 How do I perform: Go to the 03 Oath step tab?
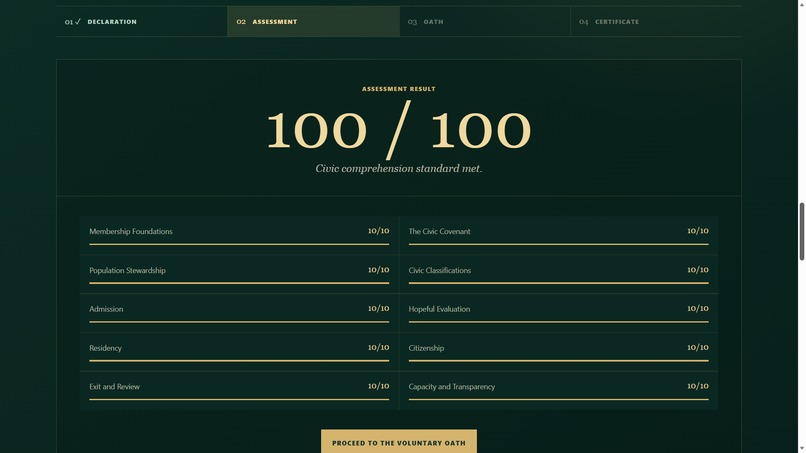(485, 22)
